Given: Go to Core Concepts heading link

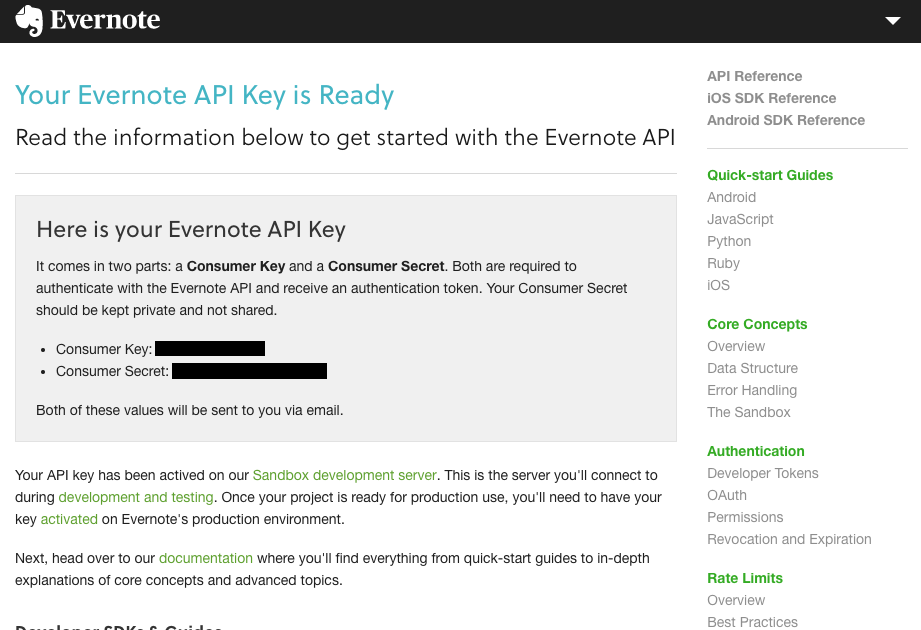Looking at the screenshot, I should pyautogui.click(x=757, y=324).
